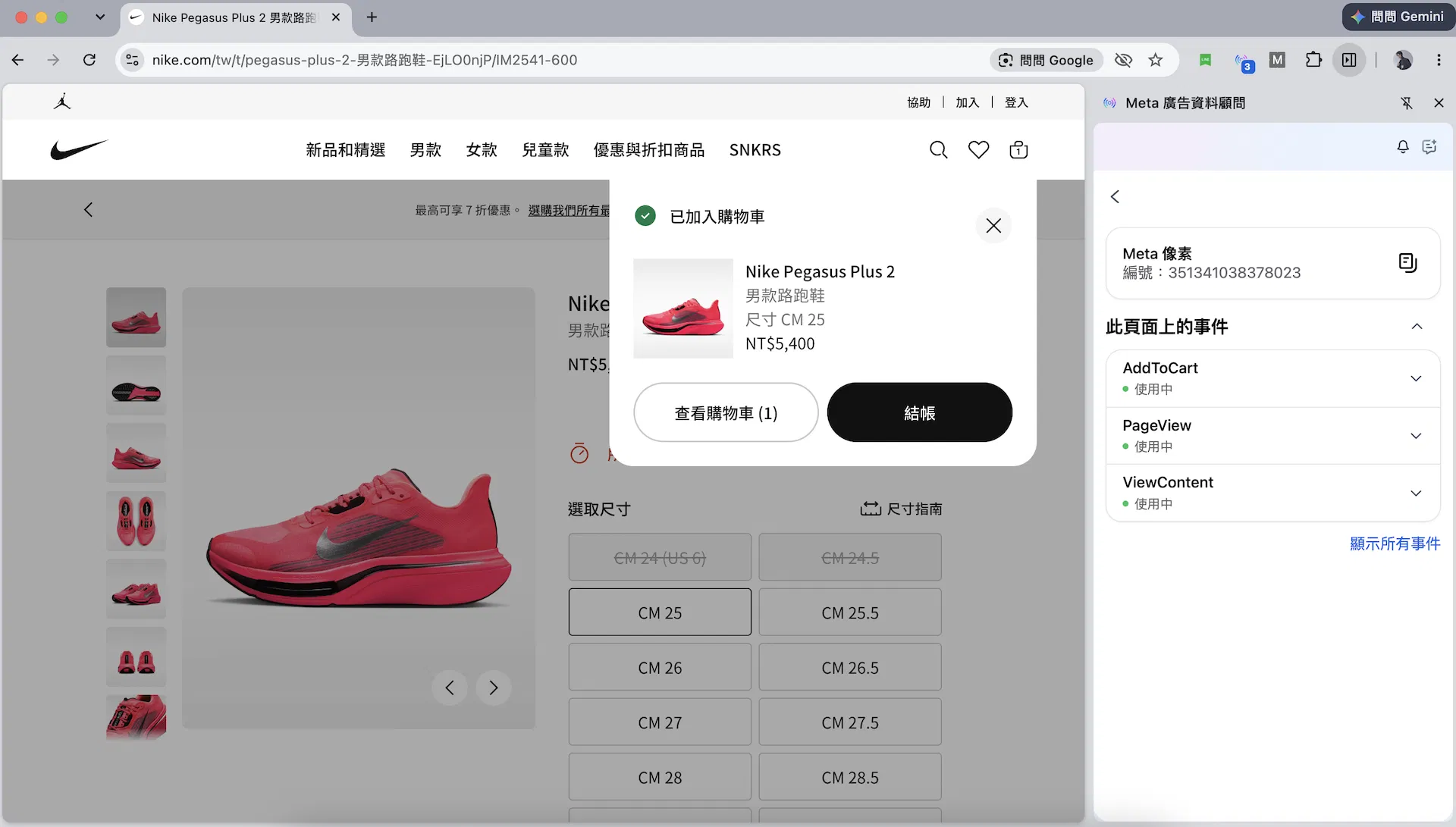Select size CM 27
Viewport: 1456px width, 827px height.
(x=660, y=722)
